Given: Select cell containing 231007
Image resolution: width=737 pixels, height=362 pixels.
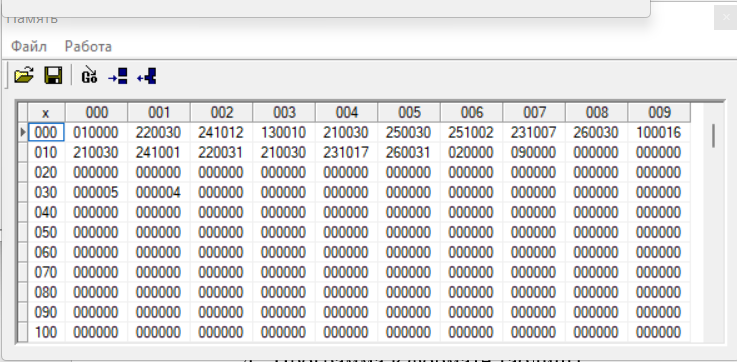Looking at the screenshot, I should pyautogui.click(x=533, y=133).
